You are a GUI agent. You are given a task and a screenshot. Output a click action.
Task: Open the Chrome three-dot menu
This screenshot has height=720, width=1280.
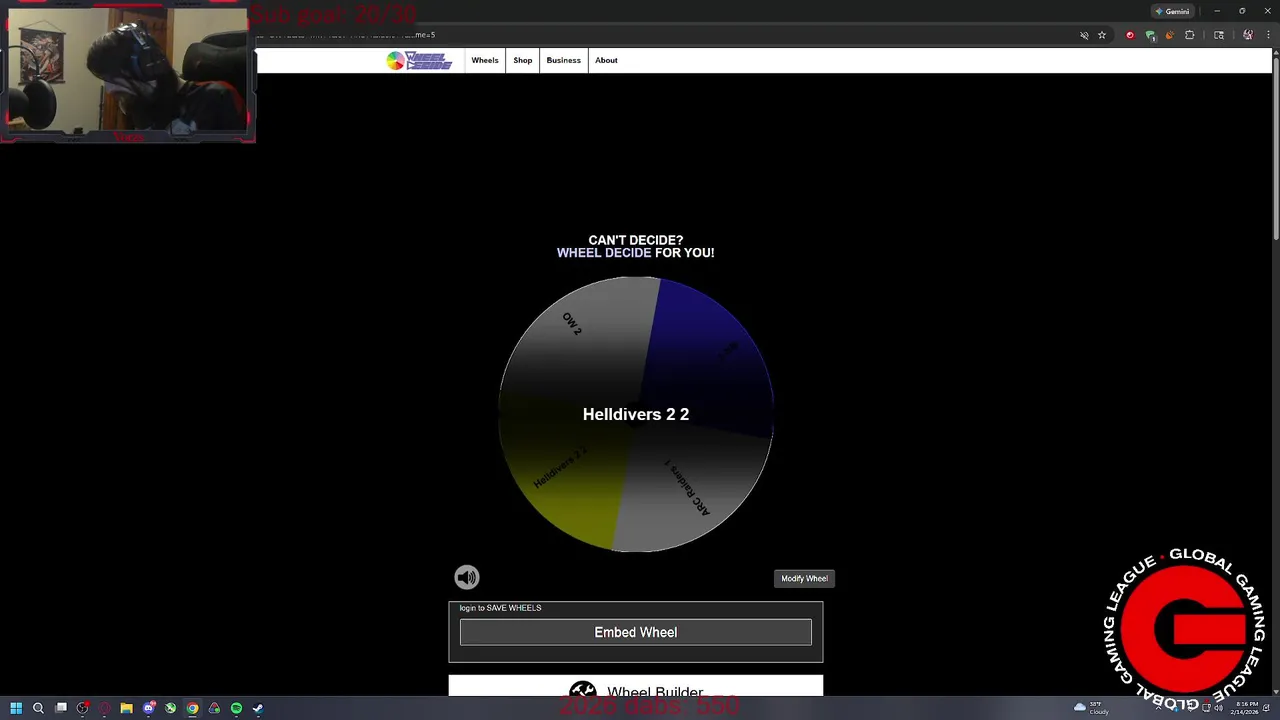pos(1266,35)
